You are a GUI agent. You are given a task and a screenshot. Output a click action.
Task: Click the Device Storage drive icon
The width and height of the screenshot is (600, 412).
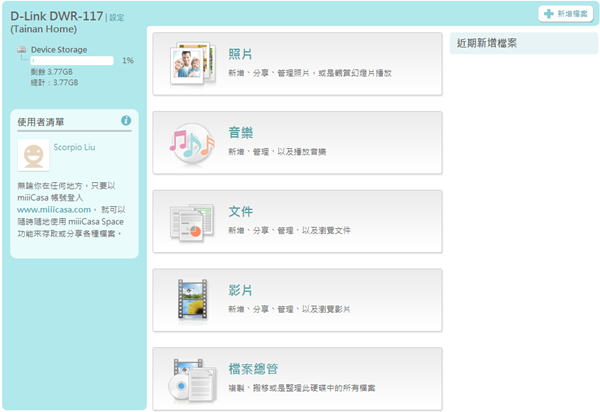click(22, 49)
